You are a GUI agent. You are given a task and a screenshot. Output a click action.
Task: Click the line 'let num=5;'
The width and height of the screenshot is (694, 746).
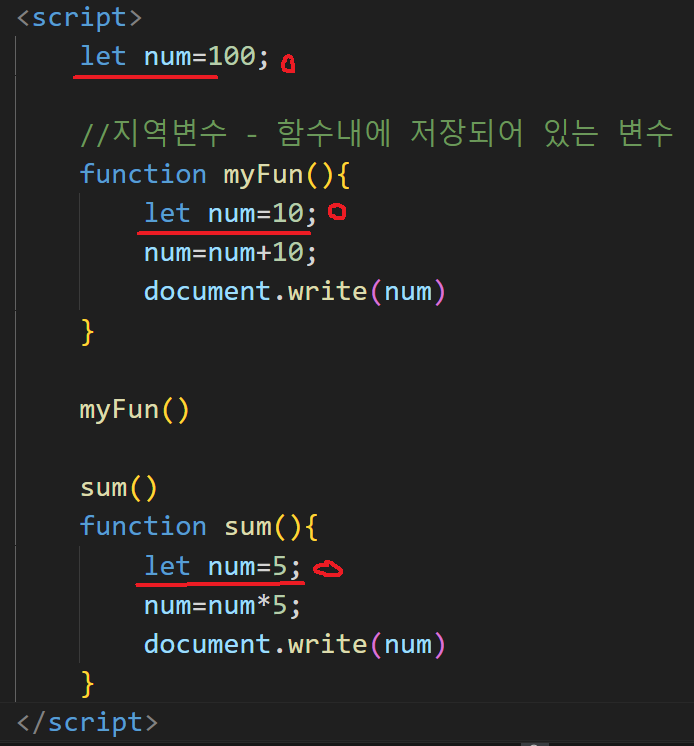(223, 566)
